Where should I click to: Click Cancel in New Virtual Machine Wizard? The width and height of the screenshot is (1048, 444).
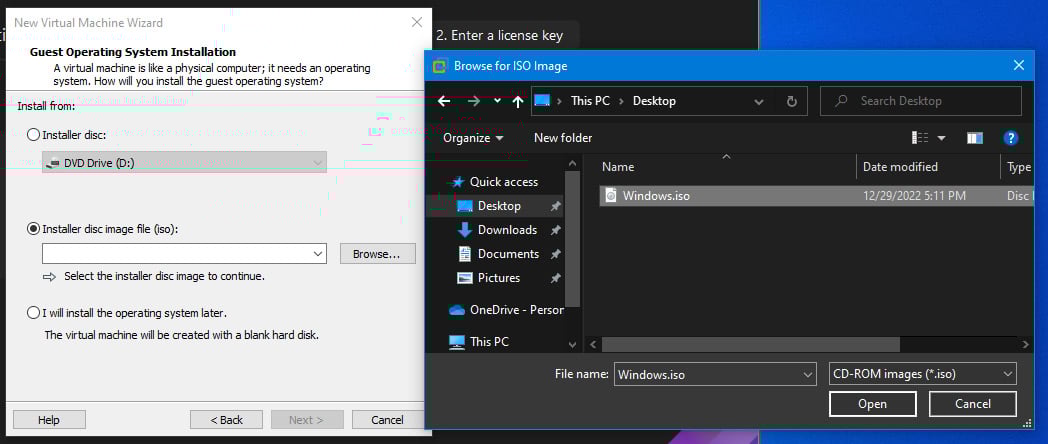[x=388, y=420]
